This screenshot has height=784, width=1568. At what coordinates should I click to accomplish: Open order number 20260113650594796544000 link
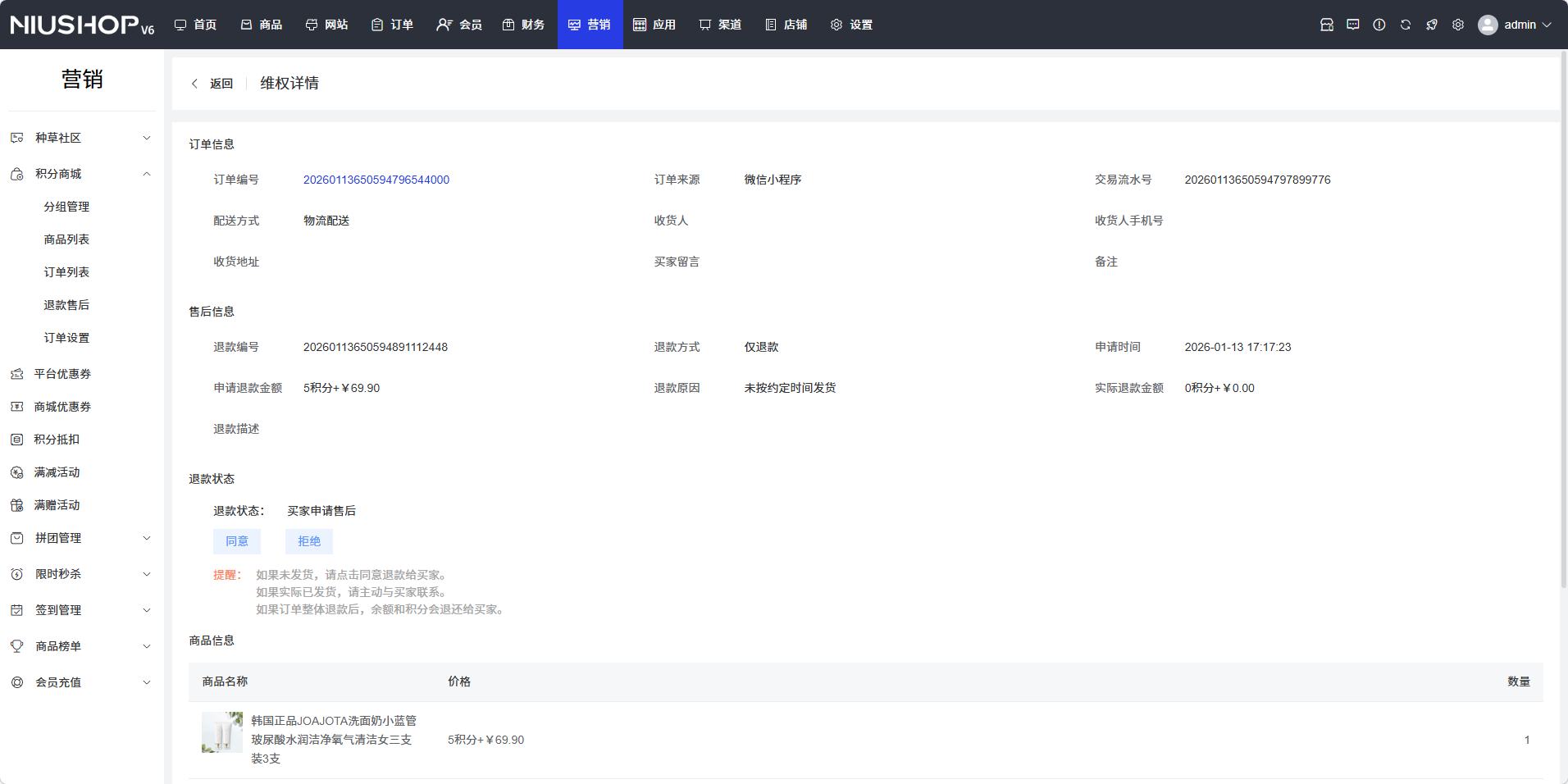coord(376,180)
